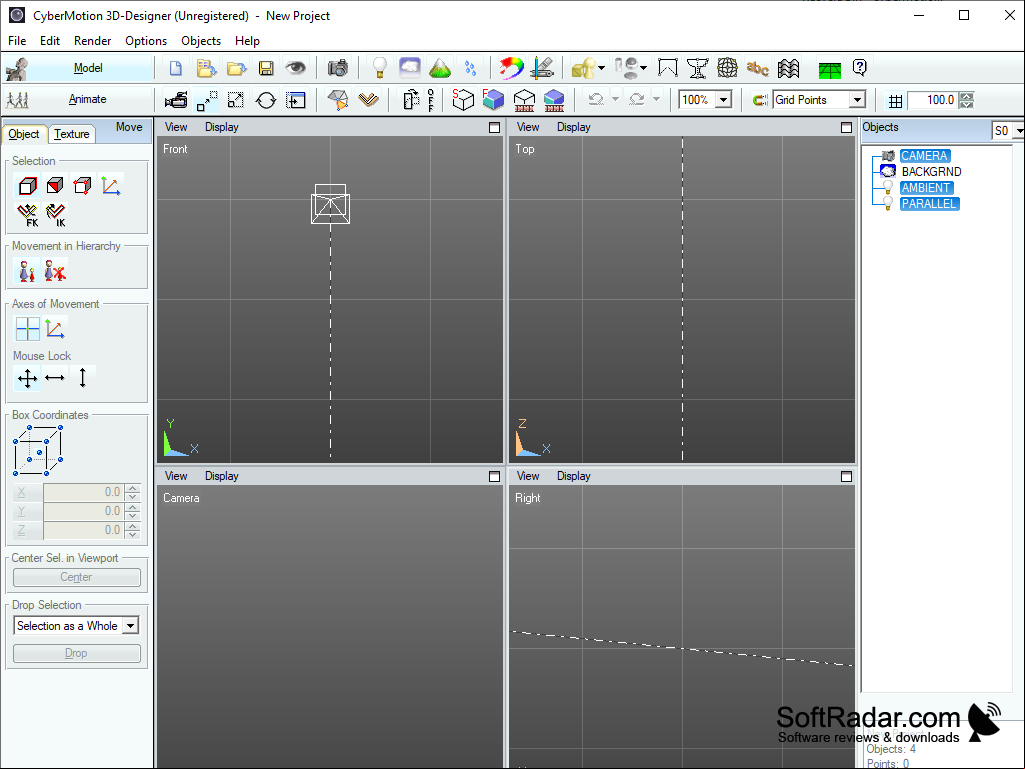Click the pencil and ruler drawing tools icon

click(543, 68)
